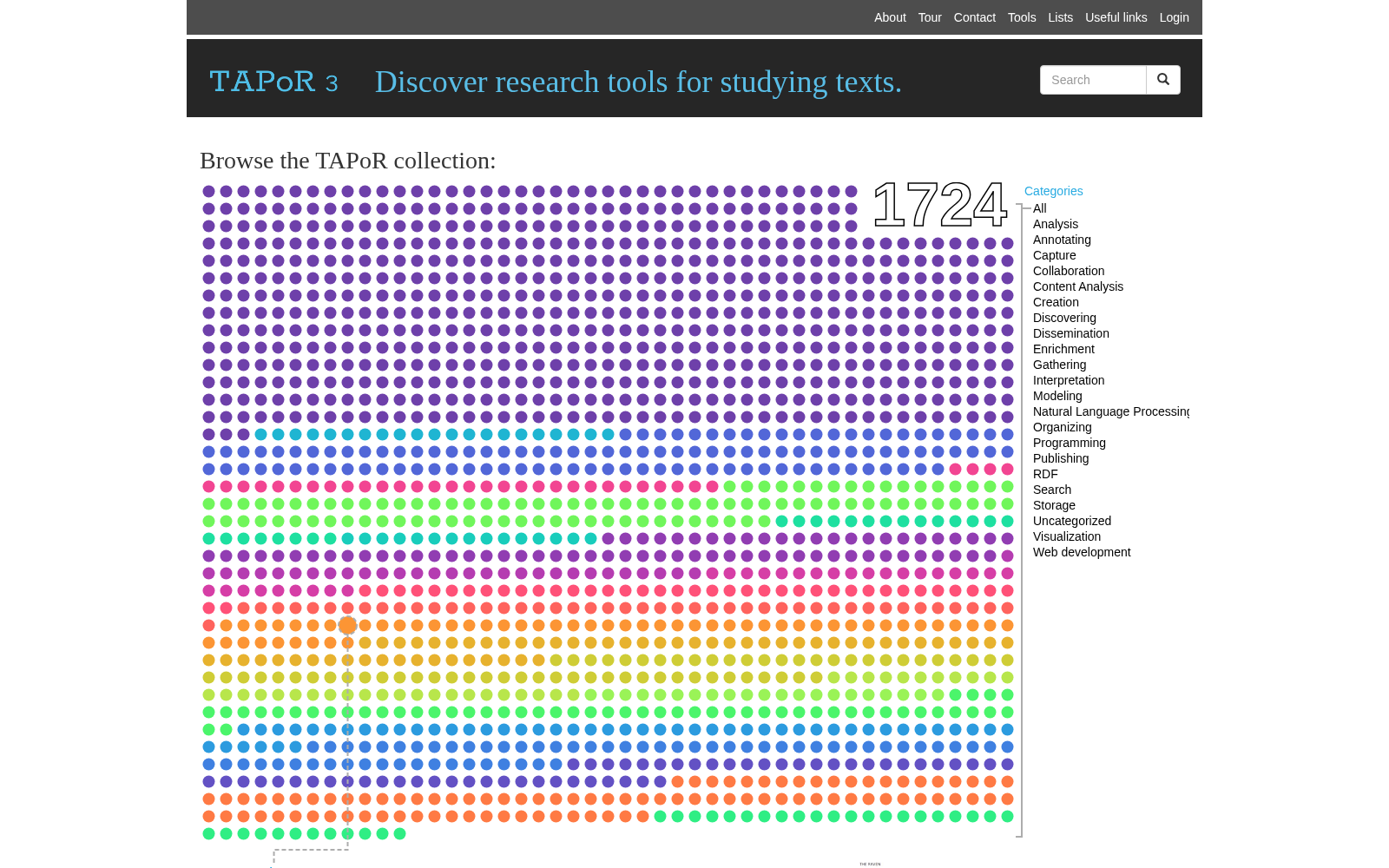Select the Collaboration category

click(1069, 271)
